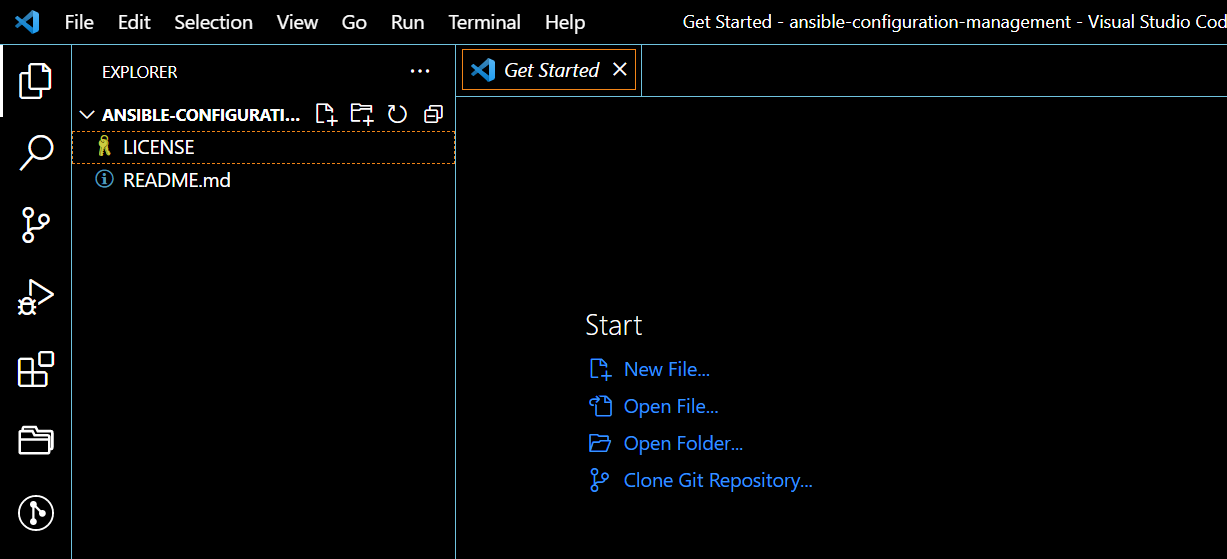Viewport: 1227px width, 559px height.
Task: Open the Run menu
Action: (x=408, y=22)
